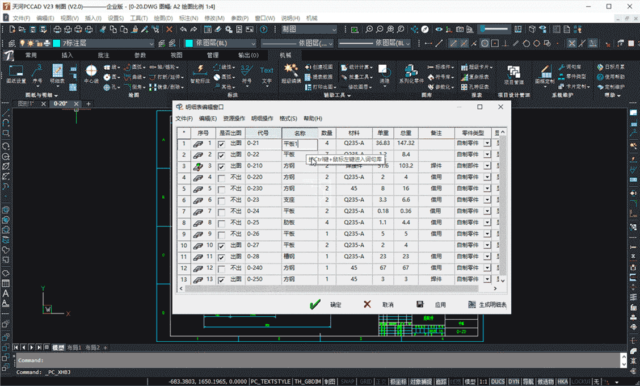The image size is (640, 386).
Task: Open part type dropdown for row 0-210
Action: (x=487, y=166)
